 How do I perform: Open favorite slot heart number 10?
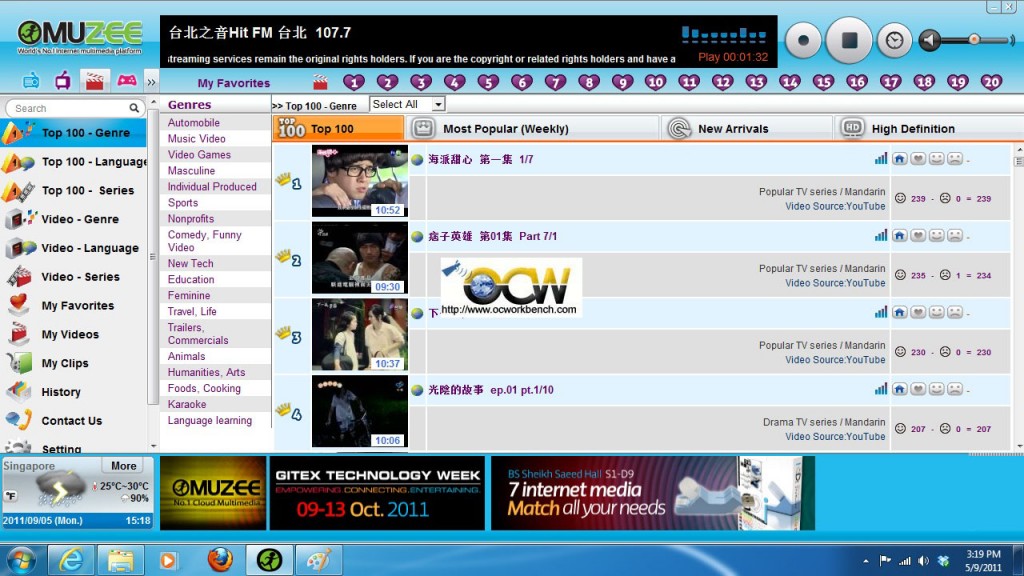[x=655, y=82]
